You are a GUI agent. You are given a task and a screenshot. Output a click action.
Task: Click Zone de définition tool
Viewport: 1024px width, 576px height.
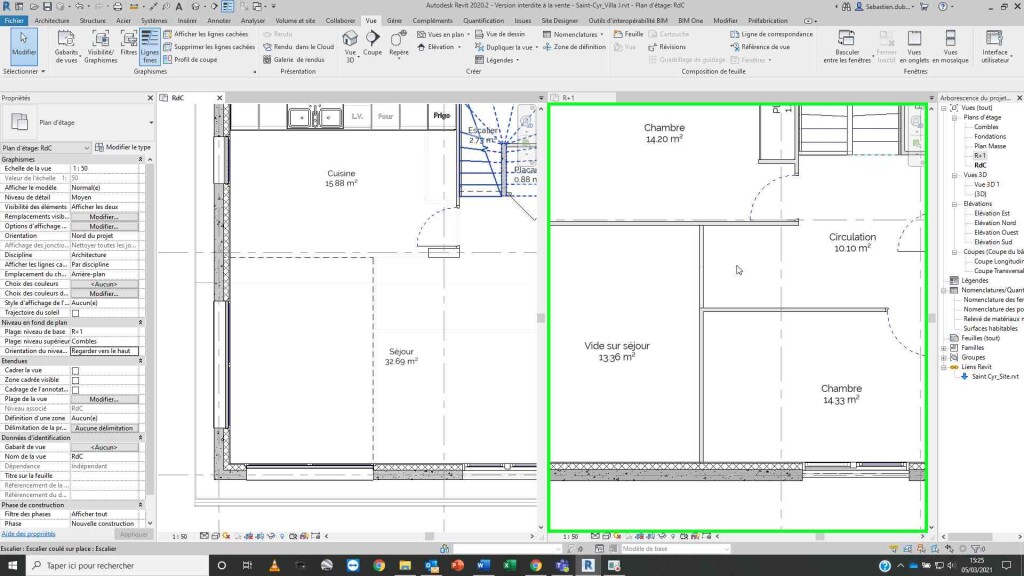tap(574, 47)
